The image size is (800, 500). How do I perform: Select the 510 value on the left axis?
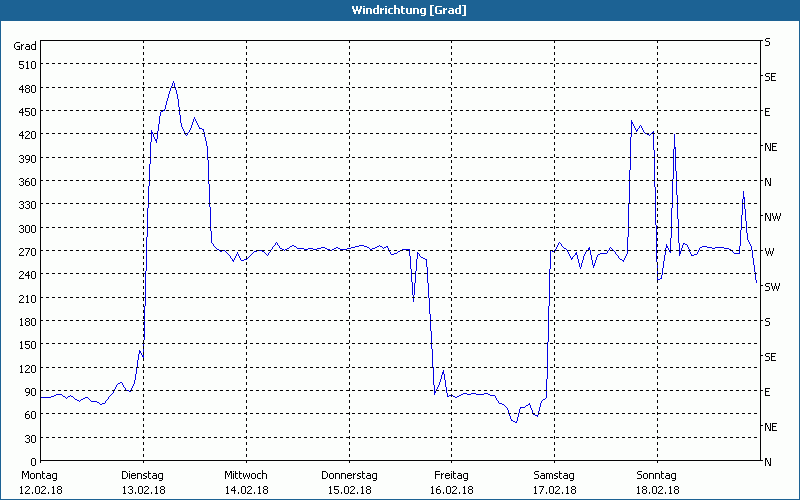coord(25,65)
